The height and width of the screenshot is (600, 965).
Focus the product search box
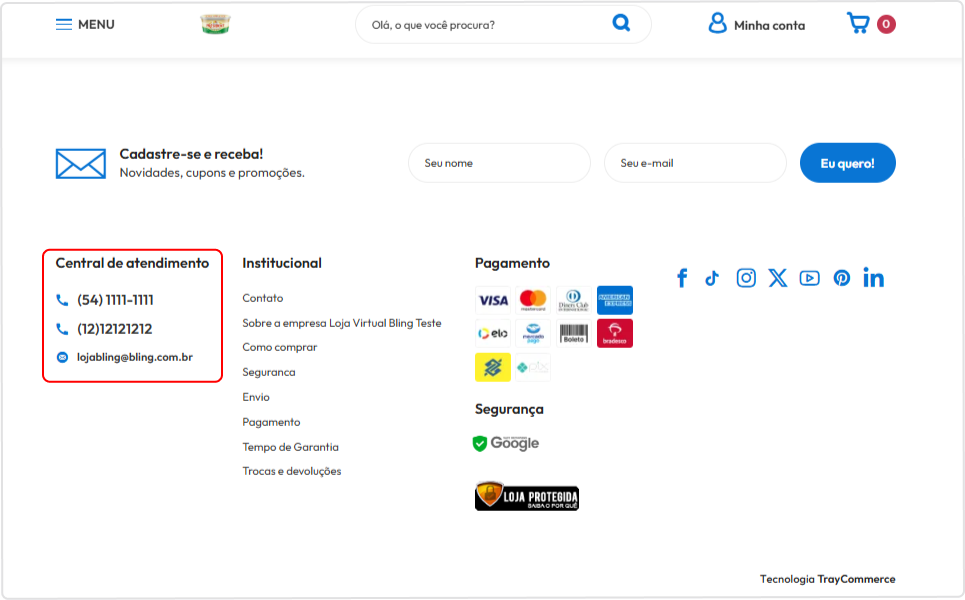486,25
